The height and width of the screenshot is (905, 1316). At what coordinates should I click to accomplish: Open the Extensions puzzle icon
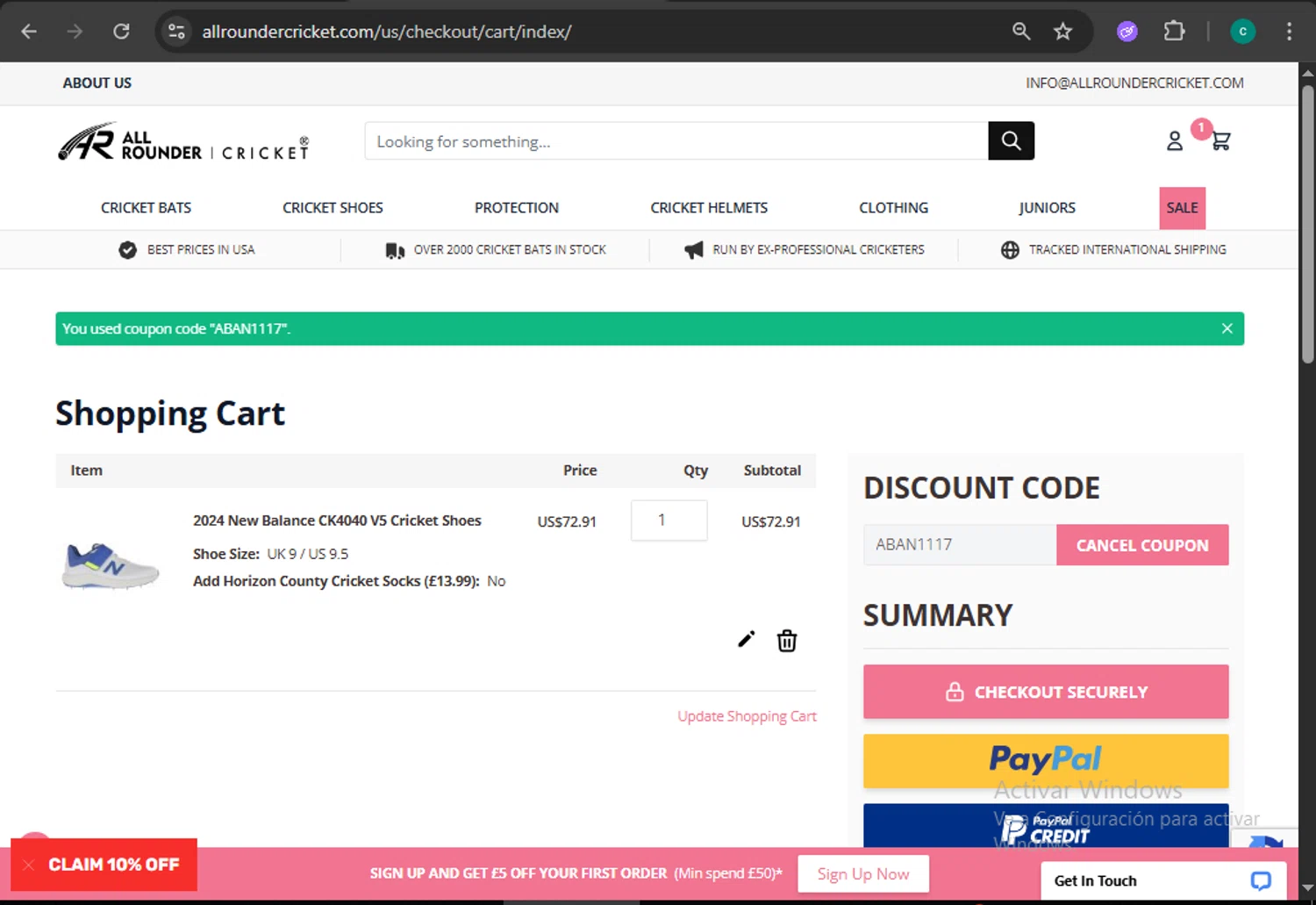click(1174, 32)
